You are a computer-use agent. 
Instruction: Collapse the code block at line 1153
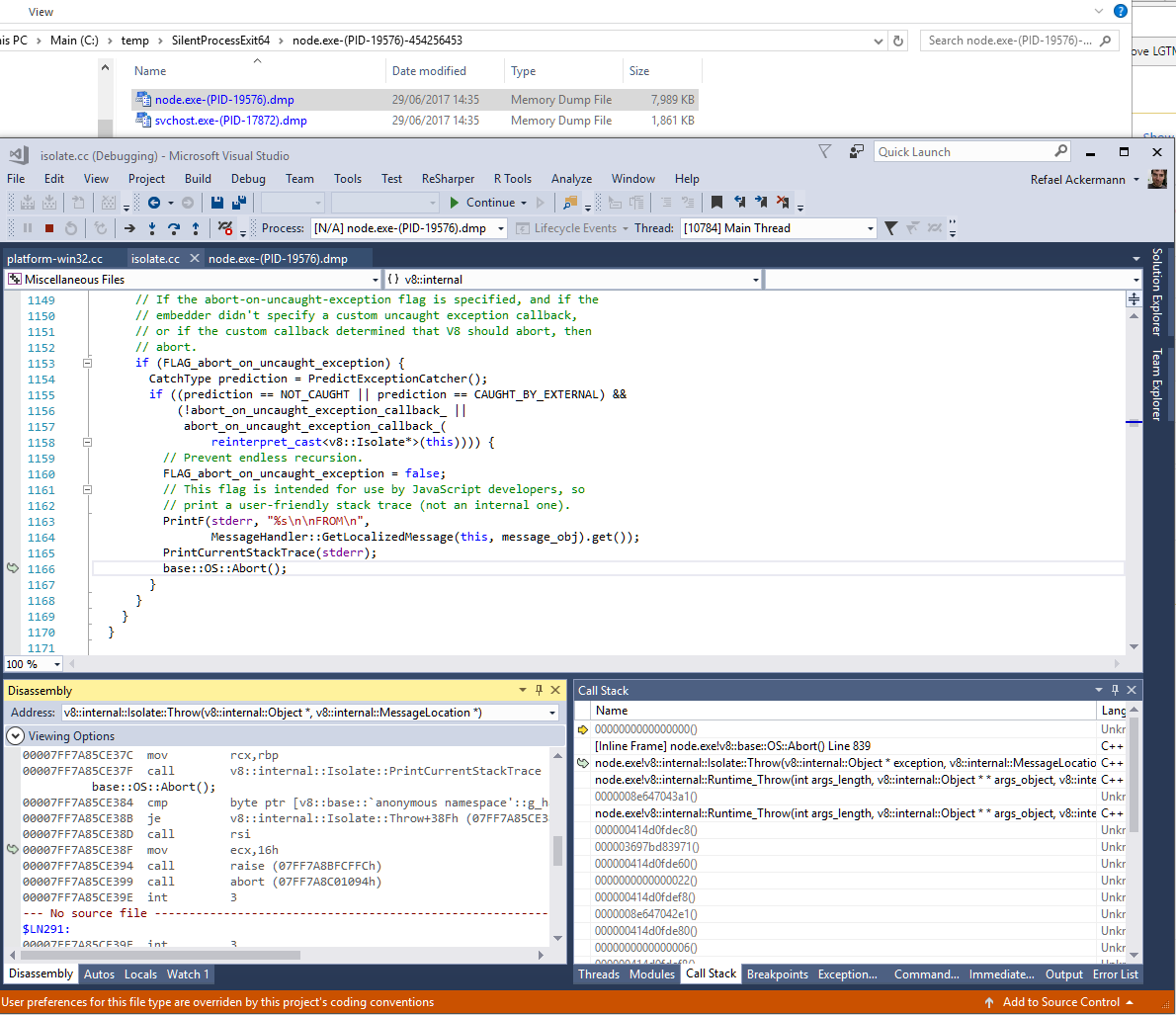87,363
